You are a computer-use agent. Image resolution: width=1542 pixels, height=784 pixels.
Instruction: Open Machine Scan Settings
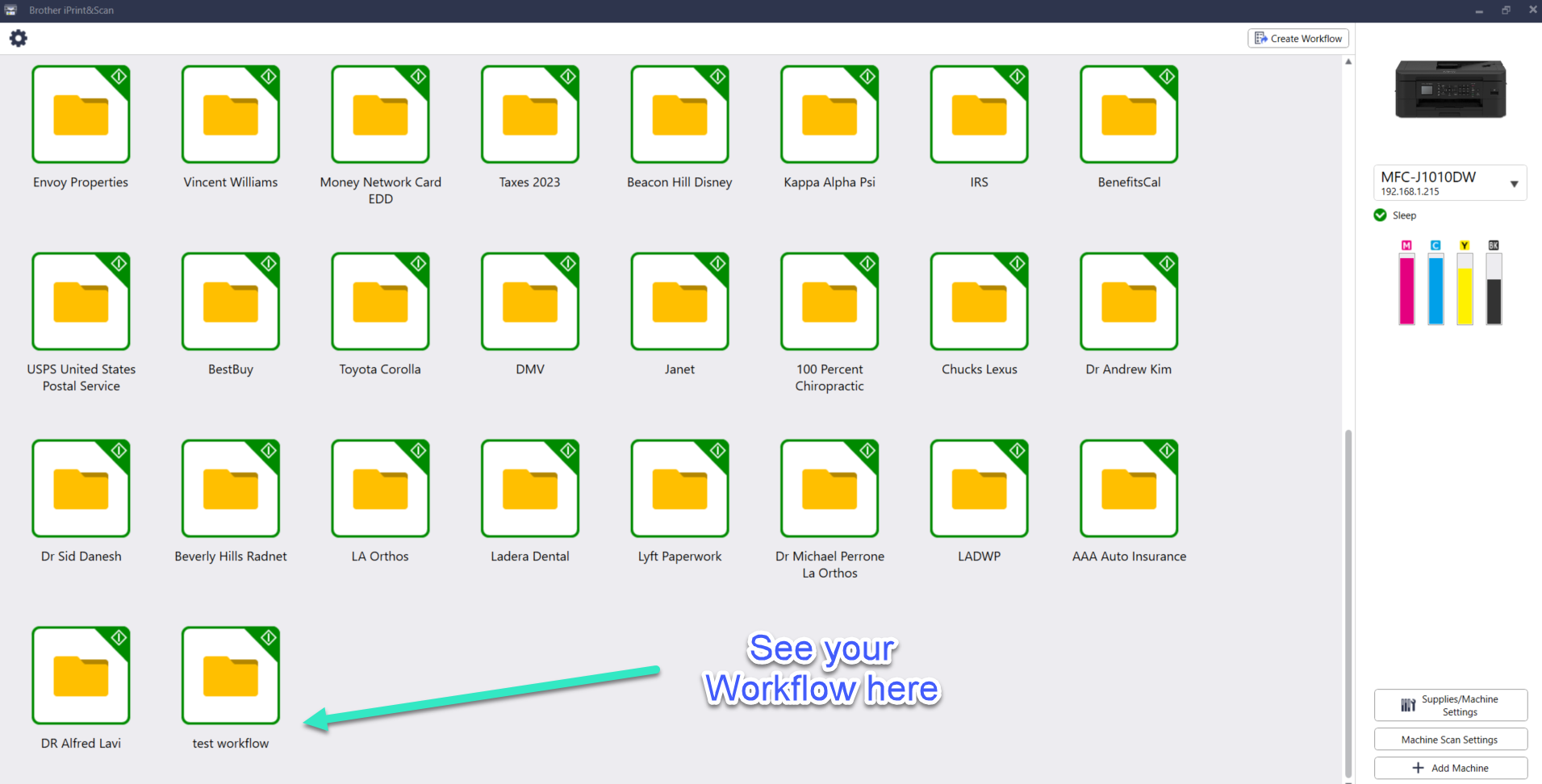click(x=1450, y=740)
